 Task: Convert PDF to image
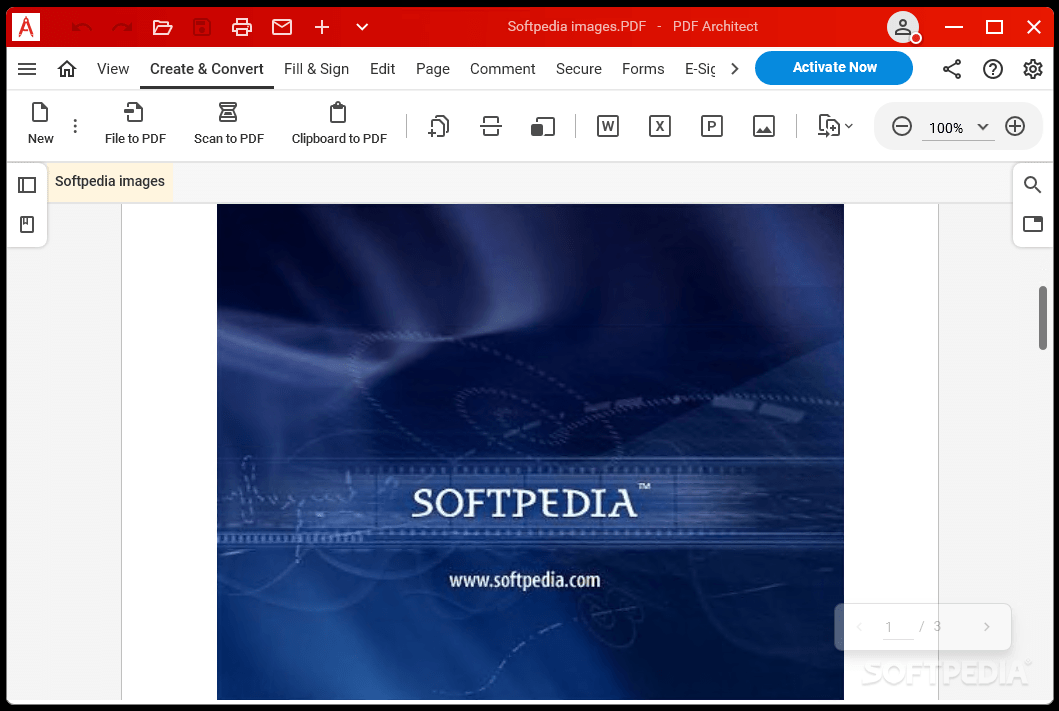[x=764, y=126]
